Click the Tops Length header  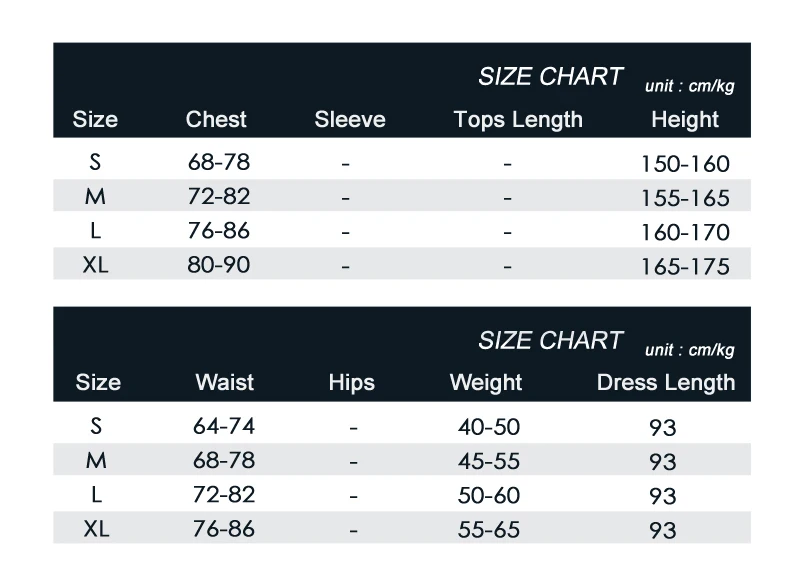pyautogui.click(x=518, y=120)
